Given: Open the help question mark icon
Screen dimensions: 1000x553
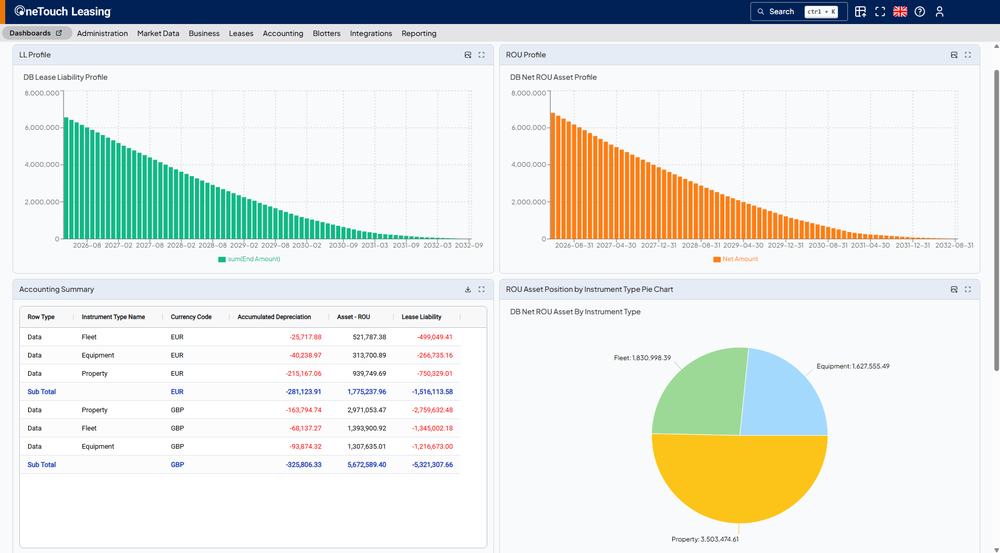Looking at the screenshot, I should [x=920, y=11].
